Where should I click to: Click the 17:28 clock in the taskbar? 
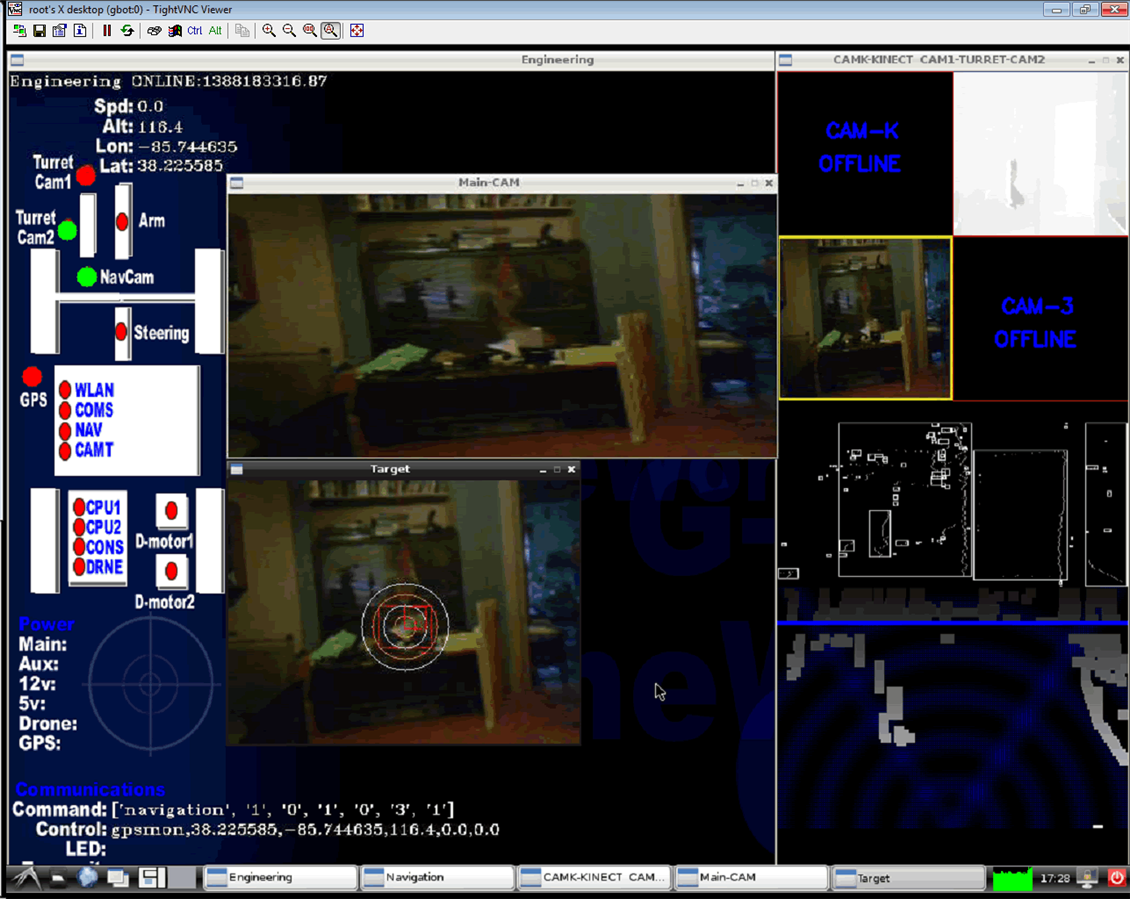pyautogui.click(x=1055, y=878)
